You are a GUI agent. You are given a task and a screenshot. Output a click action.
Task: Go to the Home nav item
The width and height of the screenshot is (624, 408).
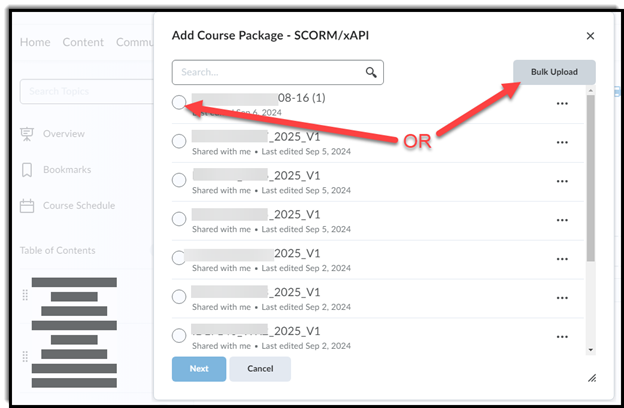[x=35, y=42]
